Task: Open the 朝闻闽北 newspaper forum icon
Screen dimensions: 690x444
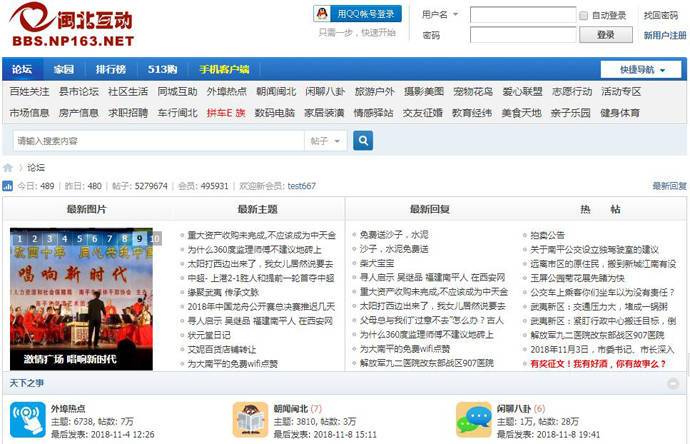Action: click(x=249, y=418)
